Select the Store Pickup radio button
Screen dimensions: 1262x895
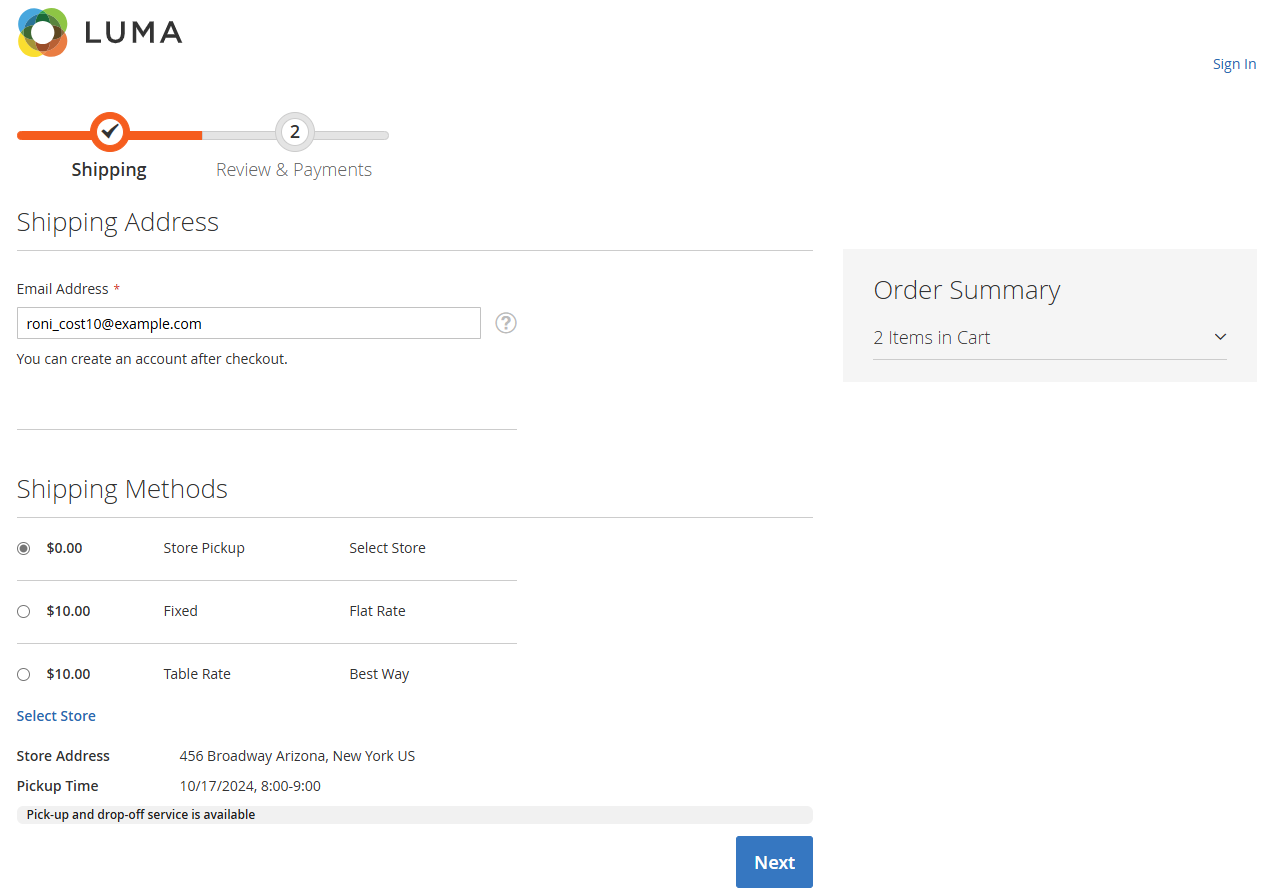point(24,548)
